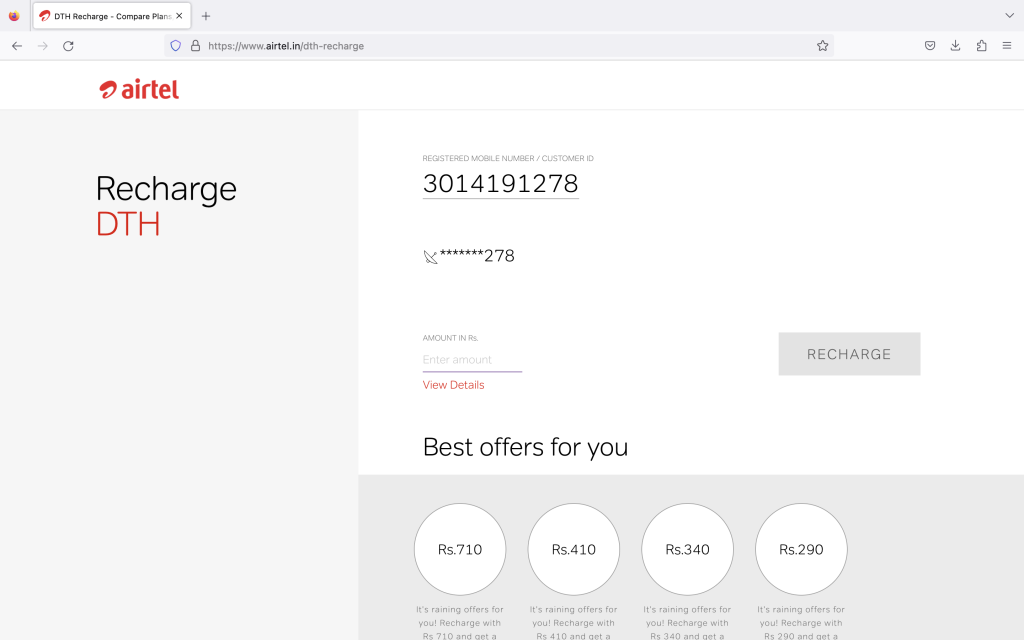1024x640 pixels.
Task: Click the 'Best offers for you' heading
Action: (525, 447)
